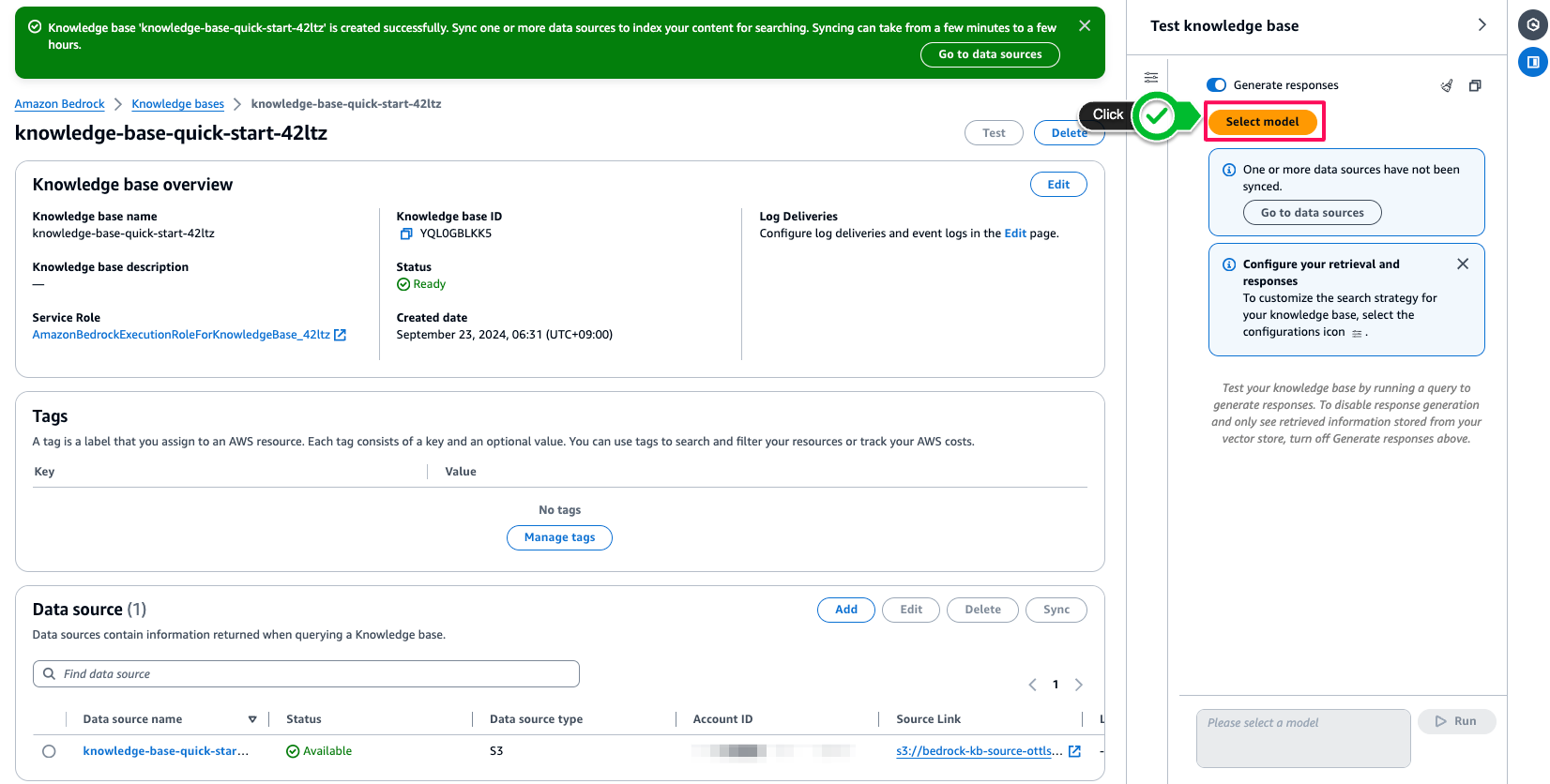Viewport: 1550px width, 784px height.
Task: Click the test query message box
Action: coord(1303,738)
